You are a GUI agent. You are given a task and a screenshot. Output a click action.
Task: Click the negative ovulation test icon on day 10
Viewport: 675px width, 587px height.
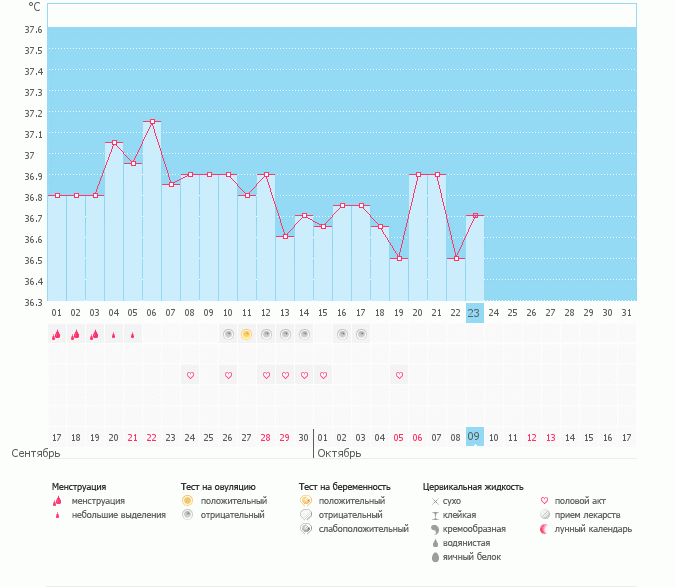click(x=228, y=334)
